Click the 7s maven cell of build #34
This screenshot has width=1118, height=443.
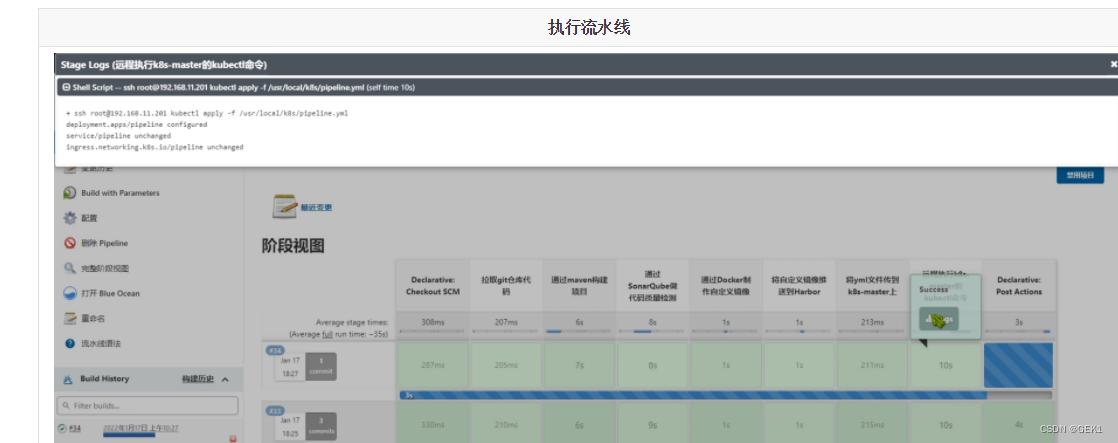point(580,365)
